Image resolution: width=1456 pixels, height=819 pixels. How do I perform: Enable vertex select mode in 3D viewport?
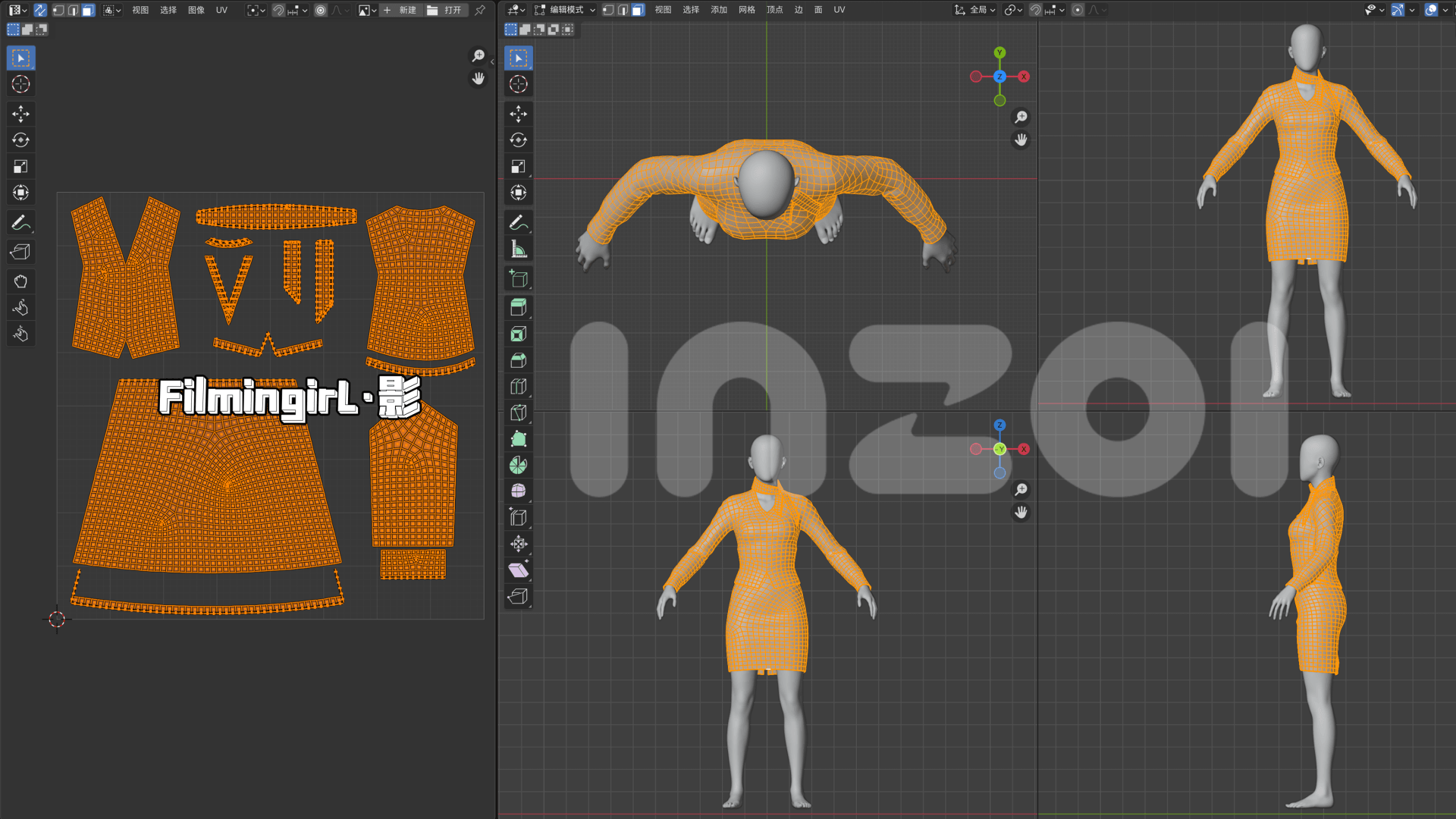(x=608, y=10)
